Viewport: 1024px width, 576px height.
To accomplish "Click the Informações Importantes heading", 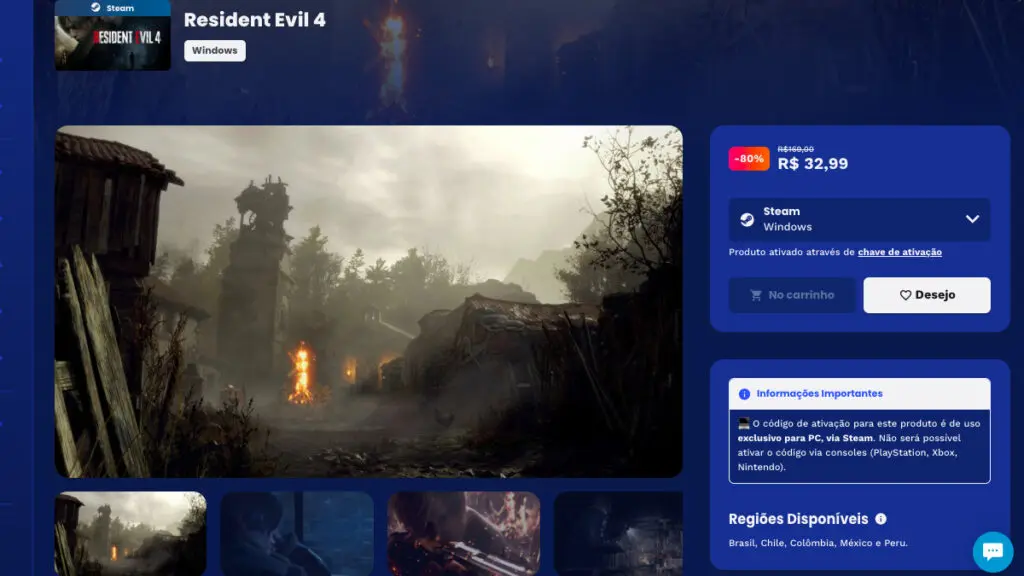I will point(819,394).
